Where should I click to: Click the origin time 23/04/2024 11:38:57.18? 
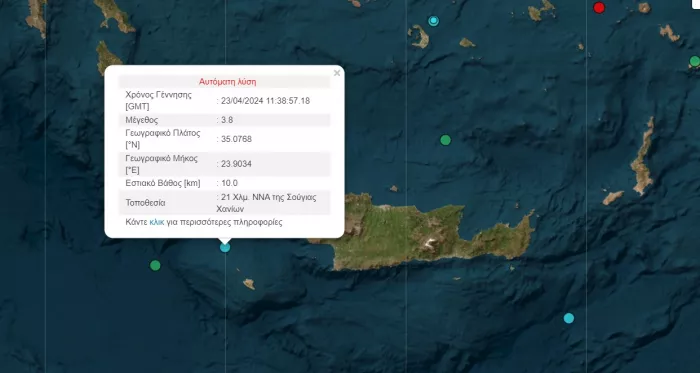pyautogui.click(x=265, y=101)
